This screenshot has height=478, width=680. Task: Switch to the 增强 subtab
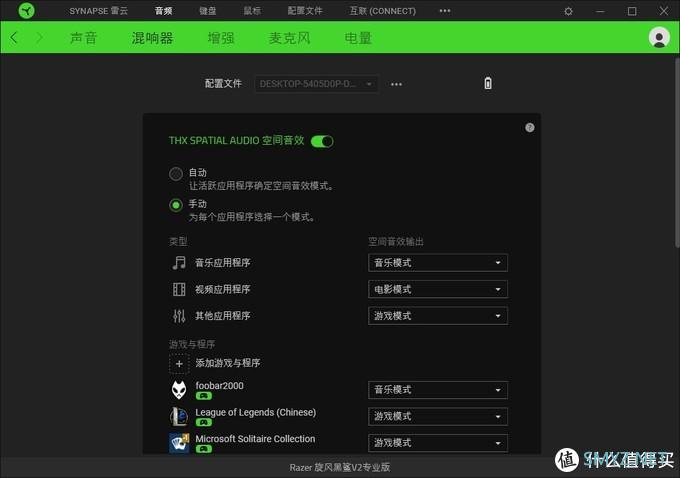tap(221, 38)
